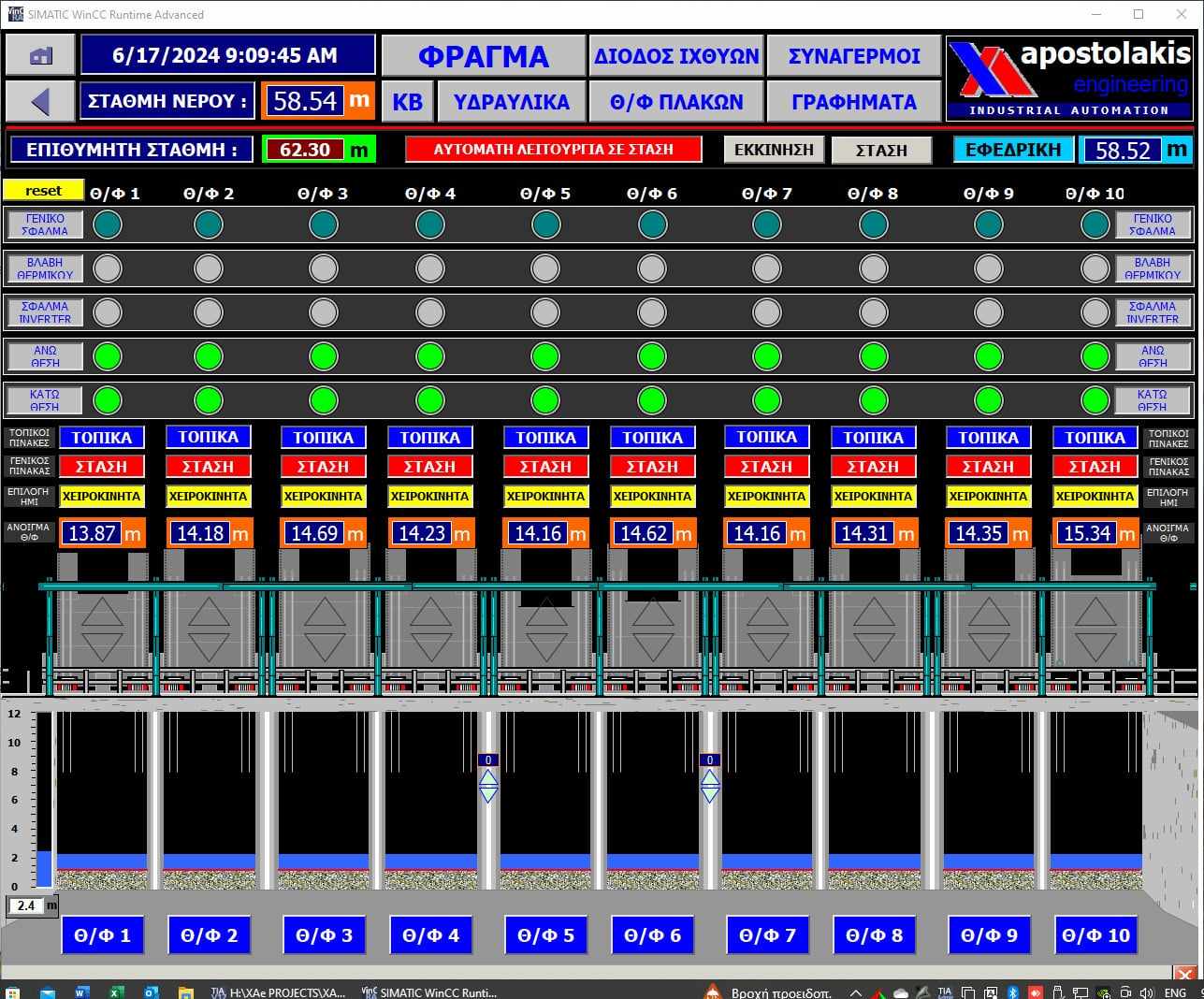
Task: Click the up triangle on gate 1
Action: pos(102,615)
